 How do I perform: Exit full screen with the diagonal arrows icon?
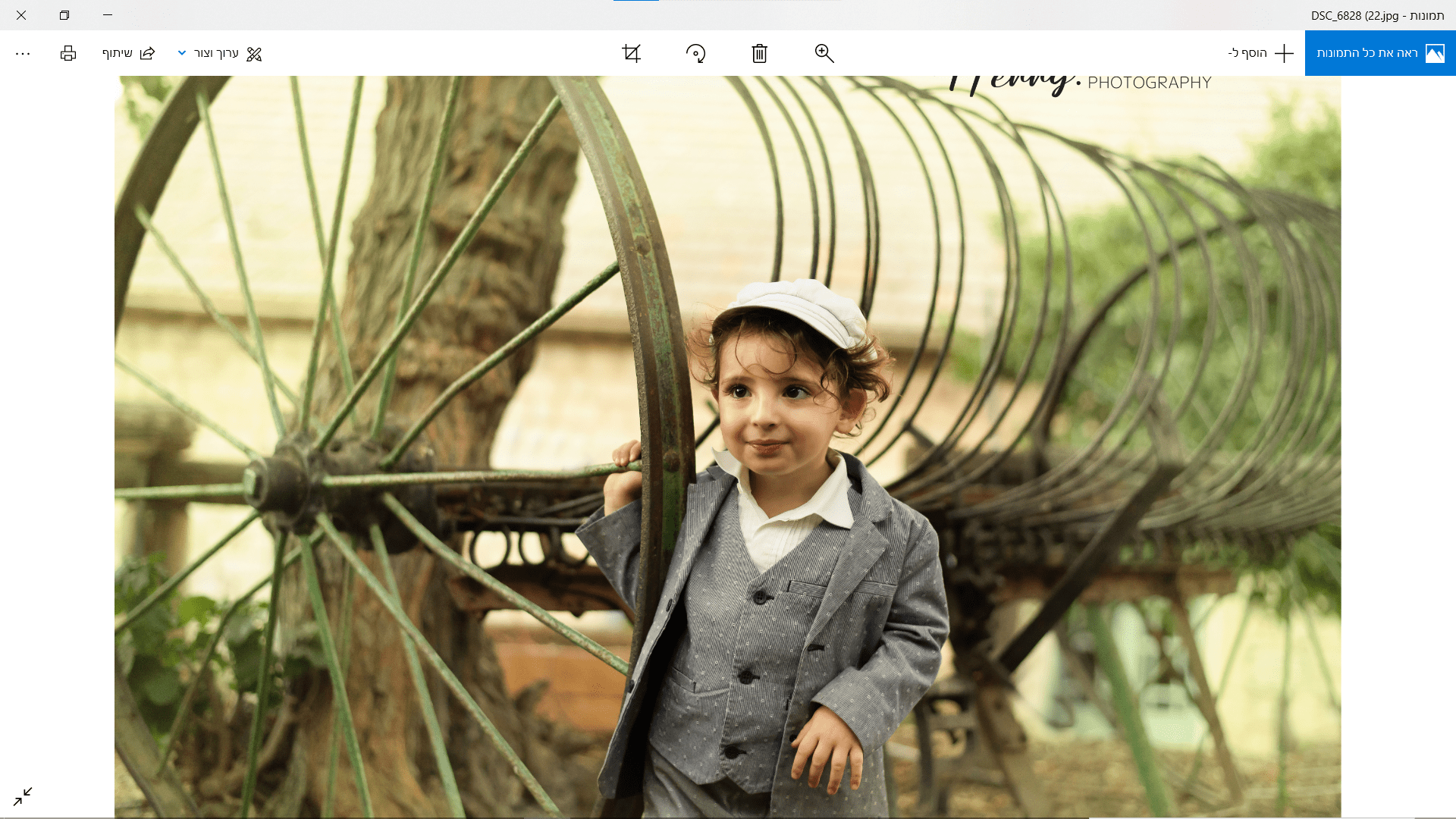pyautogui.click(x=23, y=796)
